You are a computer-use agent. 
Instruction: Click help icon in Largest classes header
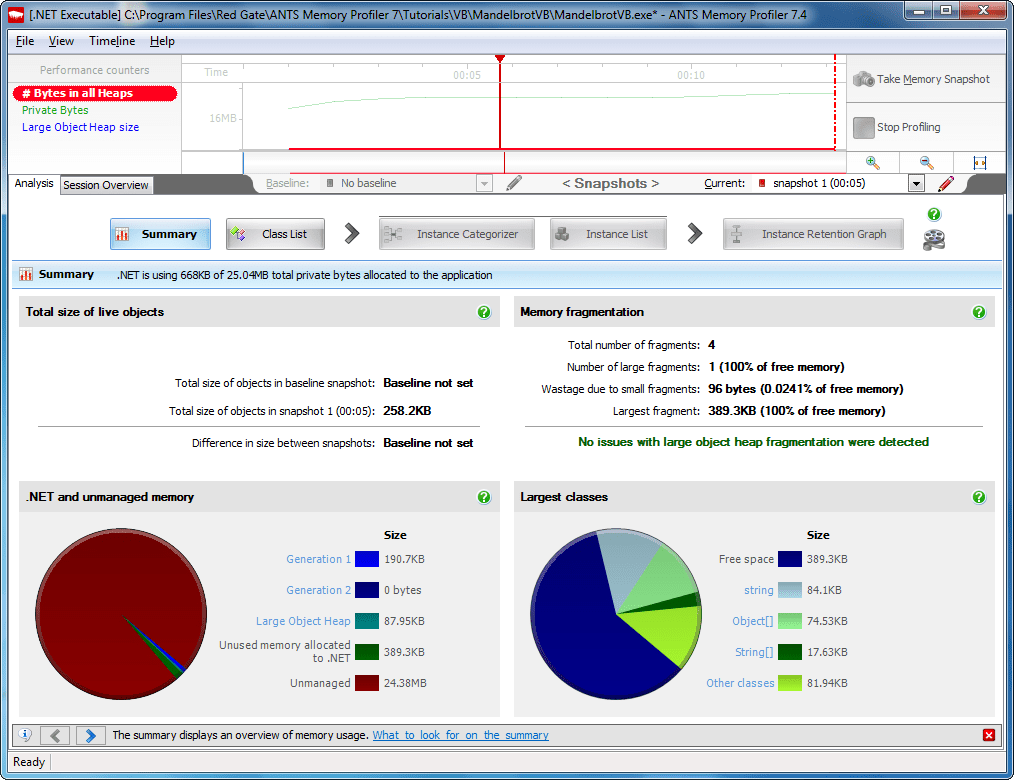978,497
